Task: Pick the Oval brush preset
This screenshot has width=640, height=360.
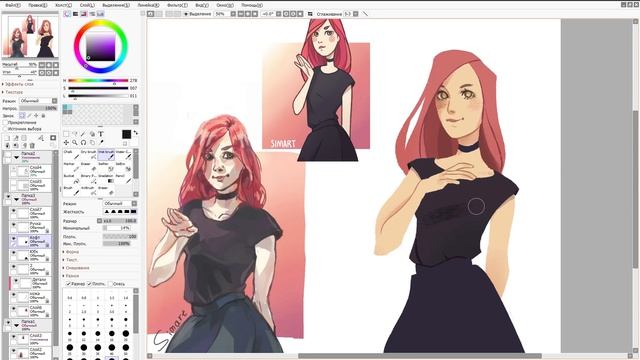Action: point(106,155)
